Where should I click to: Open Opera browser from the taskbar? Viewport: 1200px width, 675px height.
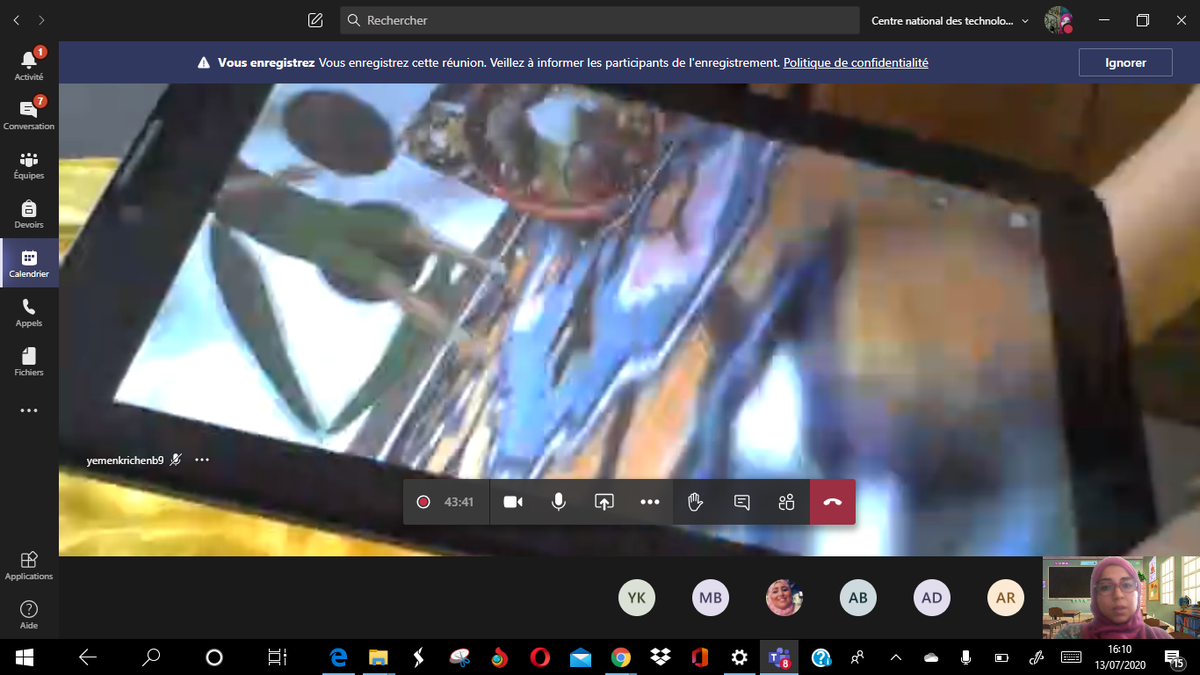pyautogui.click(x=540, y=657)
